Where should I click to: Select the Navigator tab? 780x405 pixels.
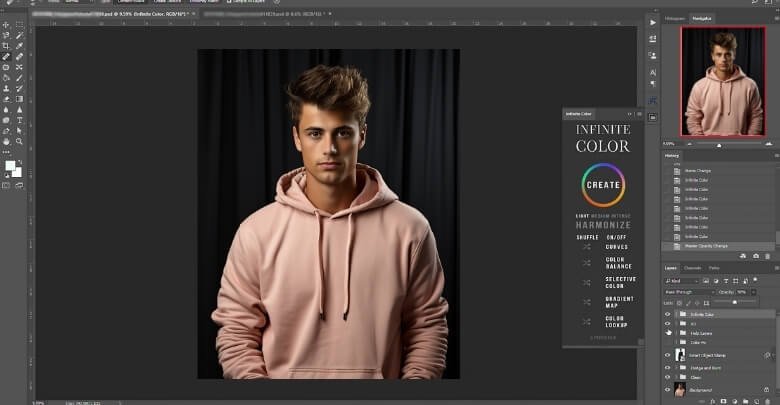[x=702, y=18]
